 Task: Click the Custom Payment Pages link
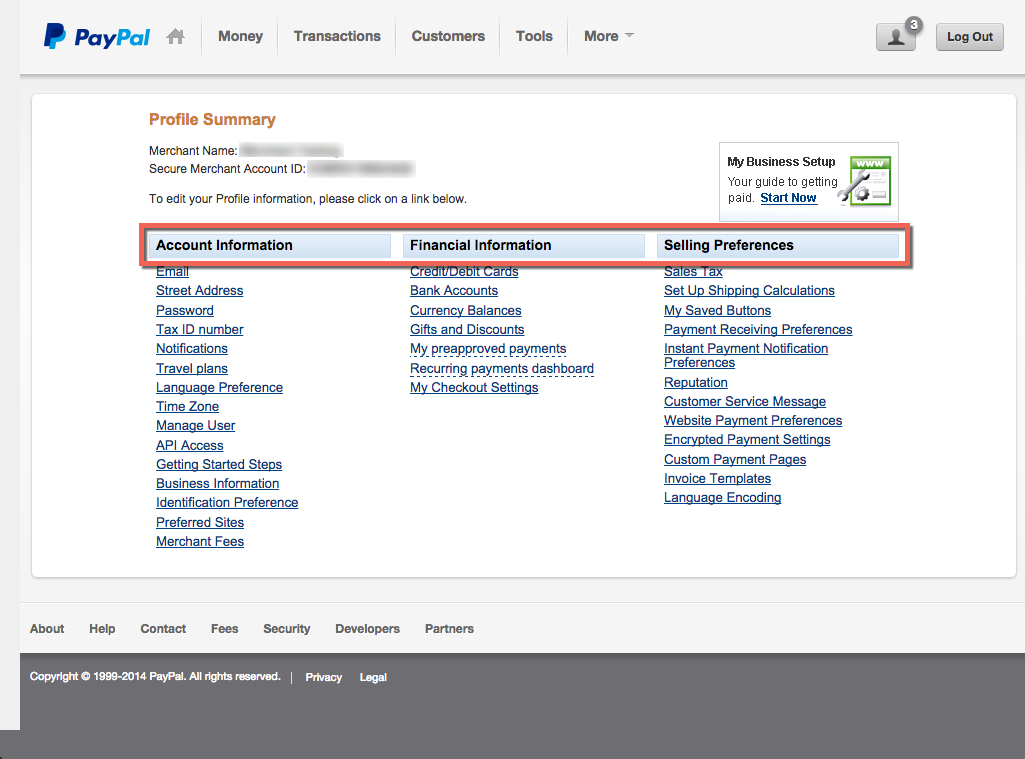point(735,459)
